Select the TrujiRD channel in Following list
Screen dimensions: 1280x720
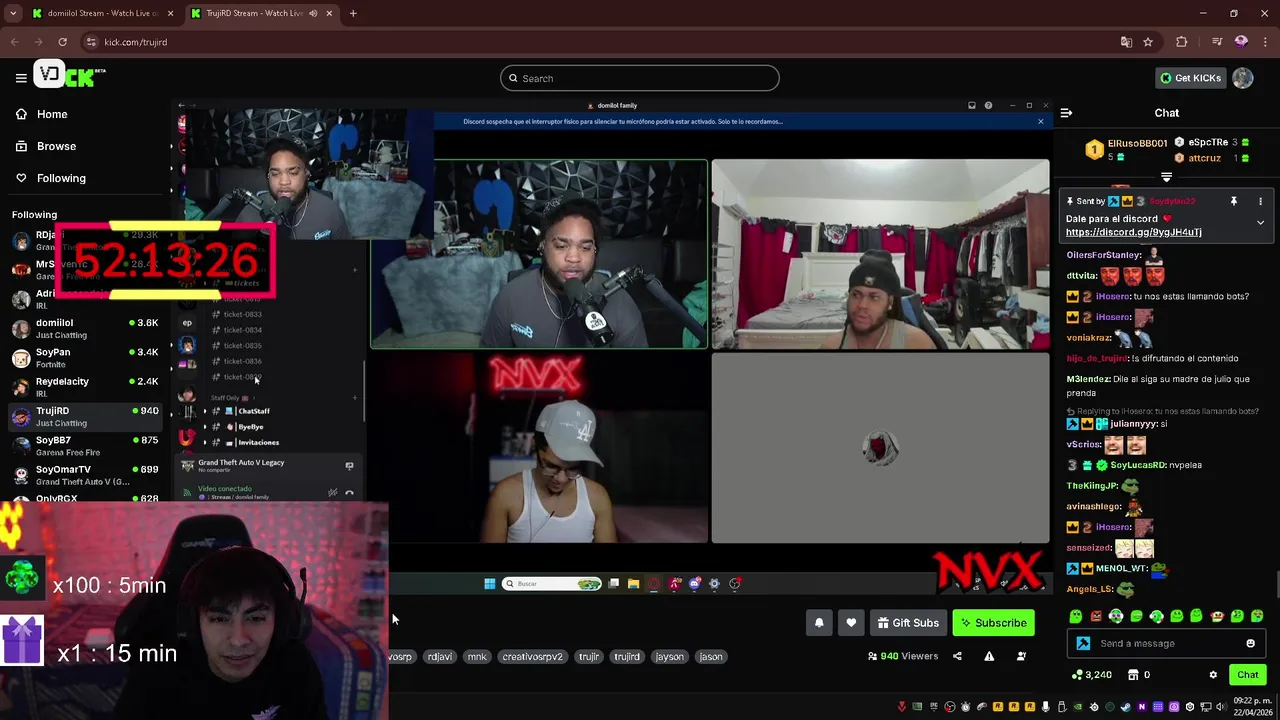tap(85, 416)
